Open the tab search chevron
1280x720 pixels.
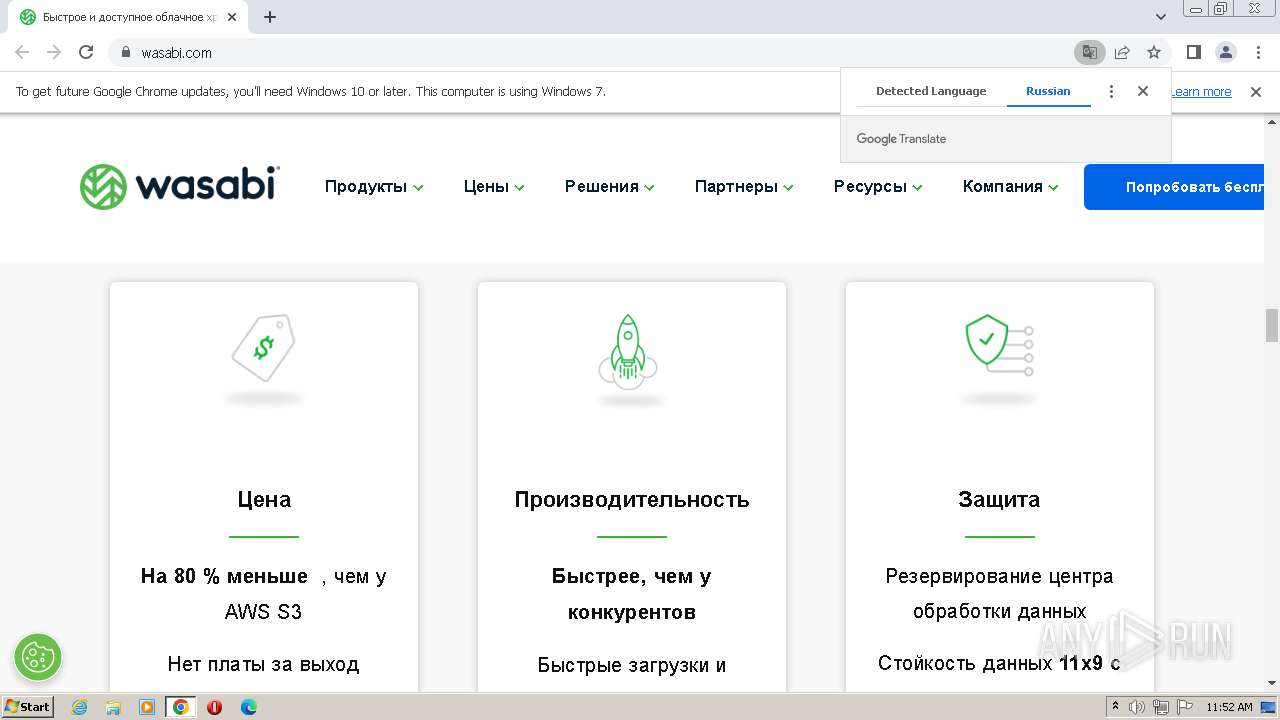[1161, 17]
